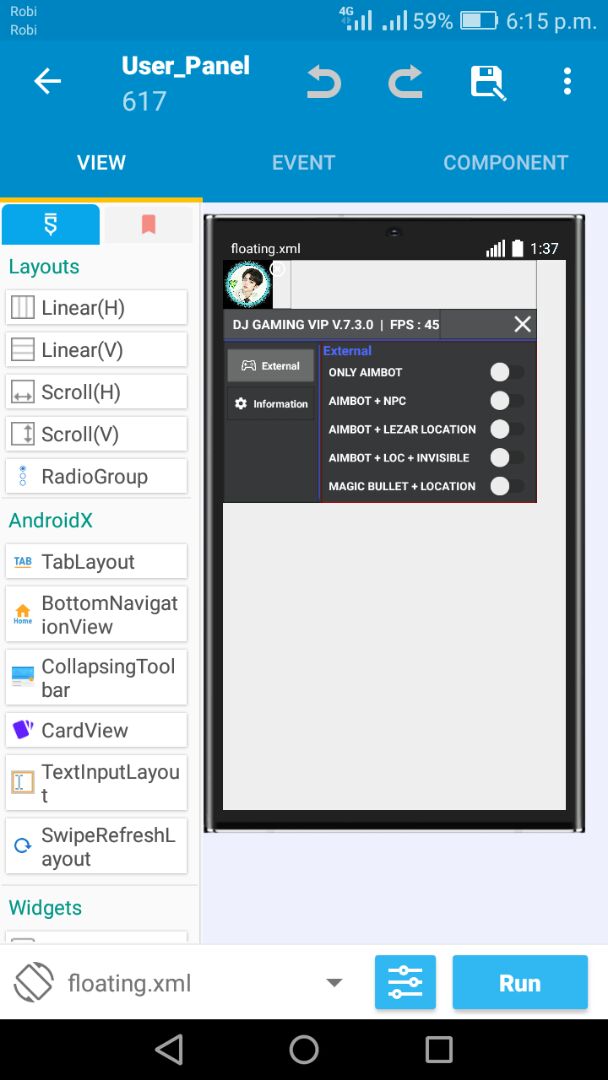The width and height of the screenshot is (608, 1080).
Task: Tap the Android home navigation button
Action: pyautogui.click(x=304, y=1050)
